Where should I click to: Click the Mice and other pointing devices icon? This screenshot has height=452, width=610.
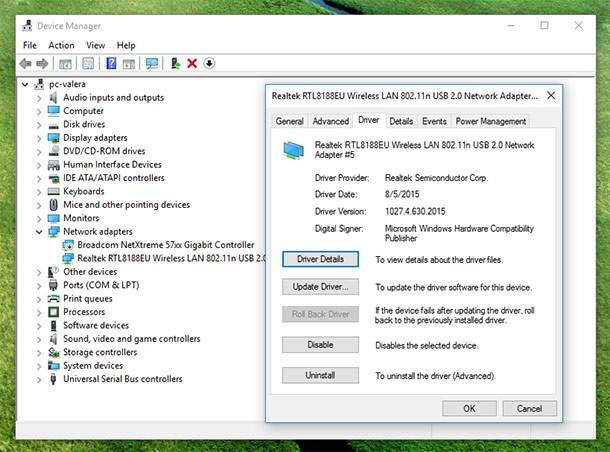(54, 205)
